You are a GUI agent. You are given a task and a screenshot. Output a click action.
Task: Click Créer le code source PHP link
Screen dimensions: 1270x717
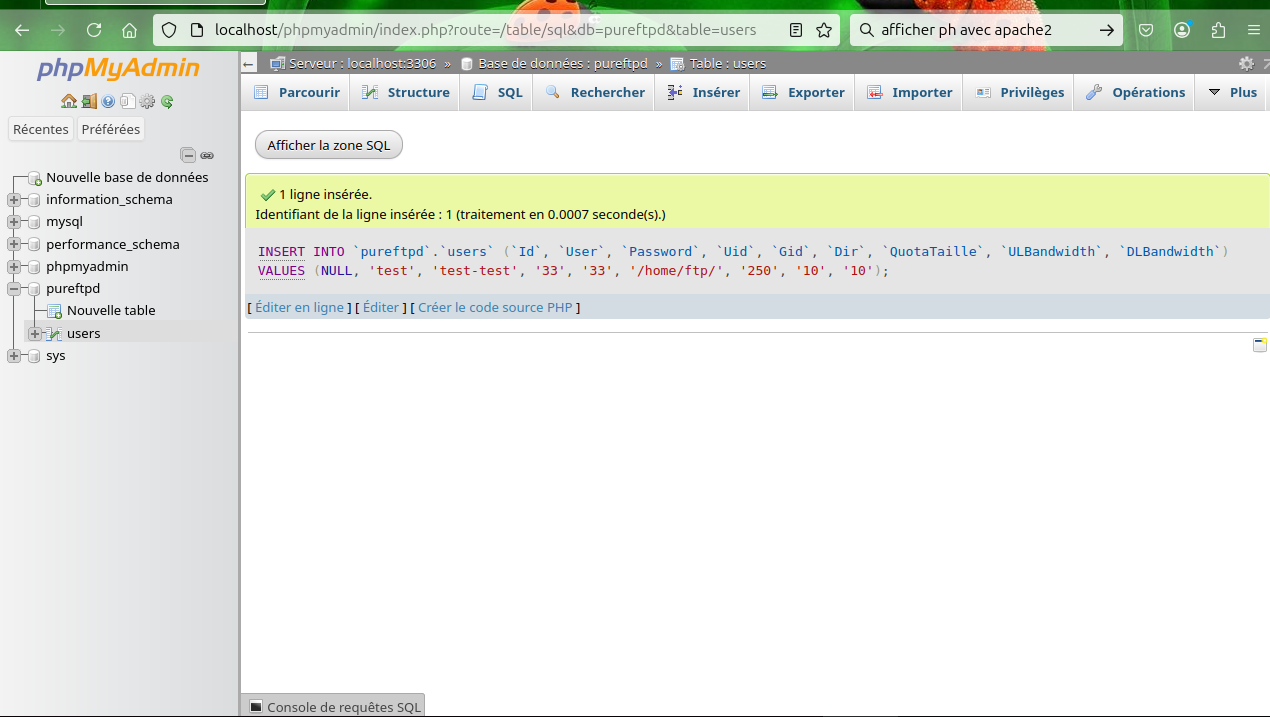[495, 307]
